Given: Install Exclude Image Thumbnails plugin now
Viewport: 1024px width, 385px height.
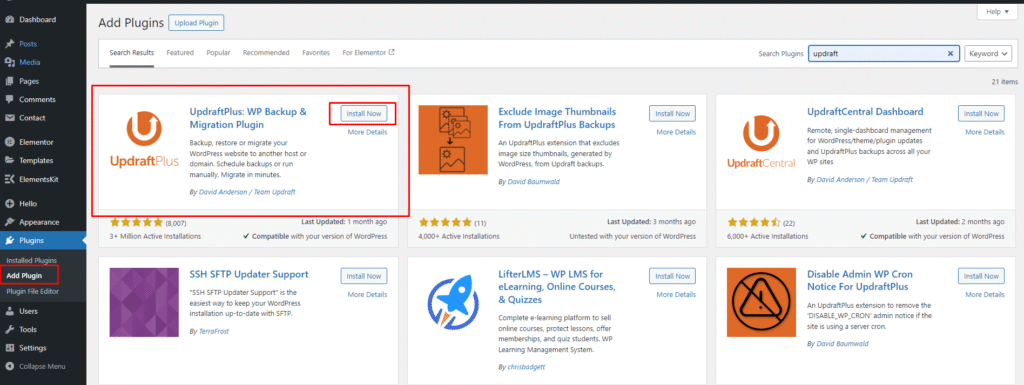Looking at the screenshot, I should (673, 114).
